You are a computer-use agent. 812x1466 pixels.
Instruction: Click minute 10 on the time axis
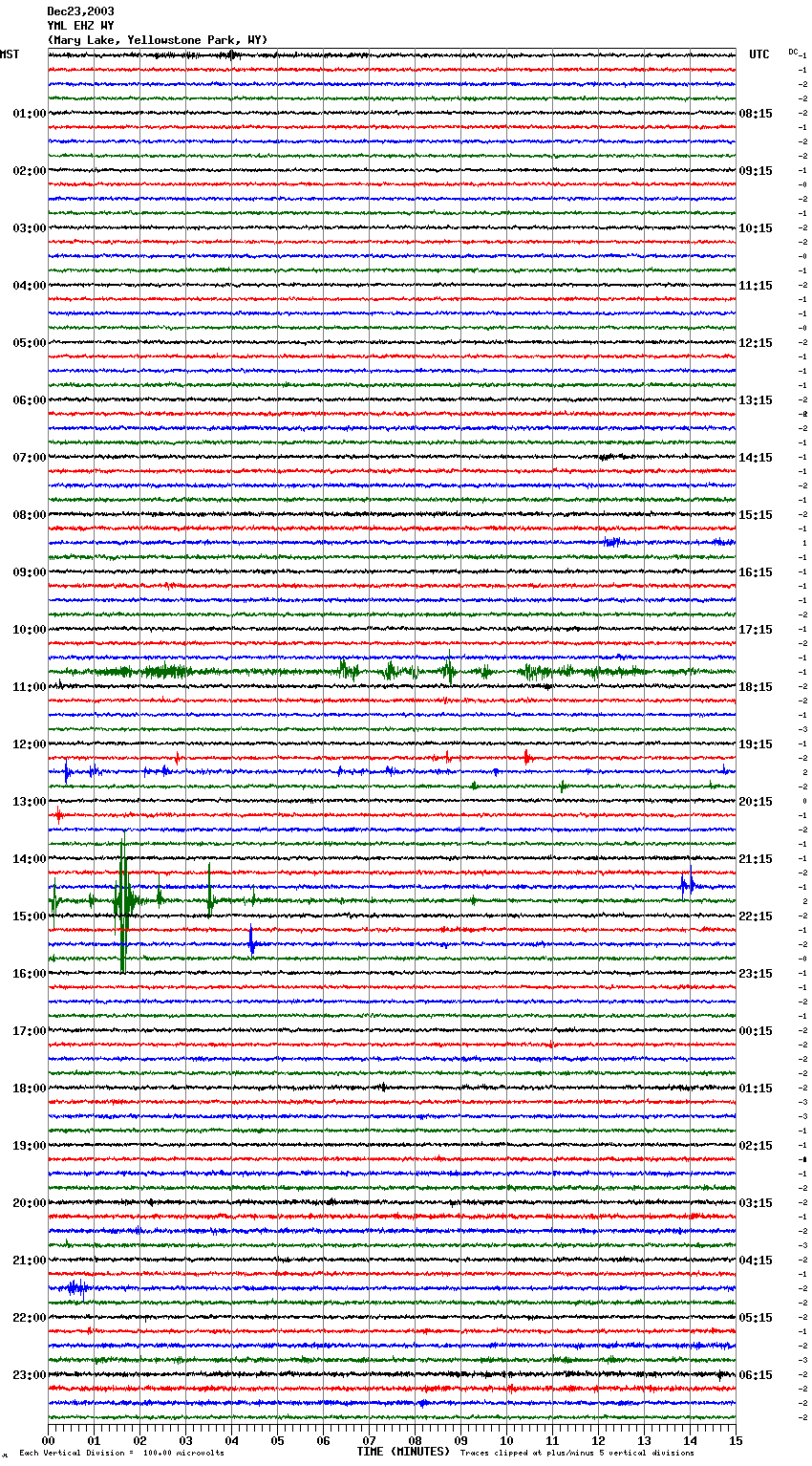tap(506, 1440)
